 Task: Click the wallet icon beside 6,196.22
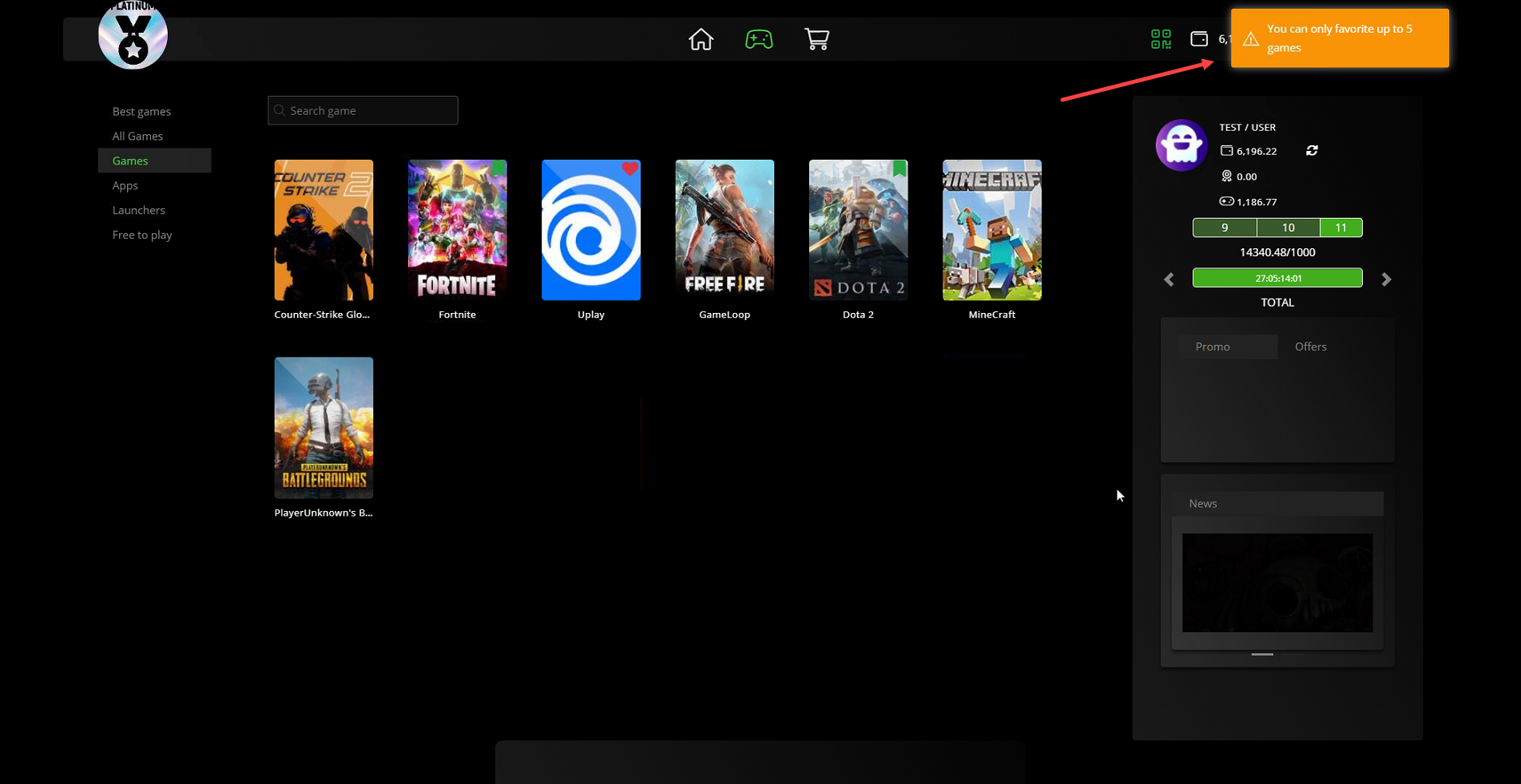coord(1226,150)
